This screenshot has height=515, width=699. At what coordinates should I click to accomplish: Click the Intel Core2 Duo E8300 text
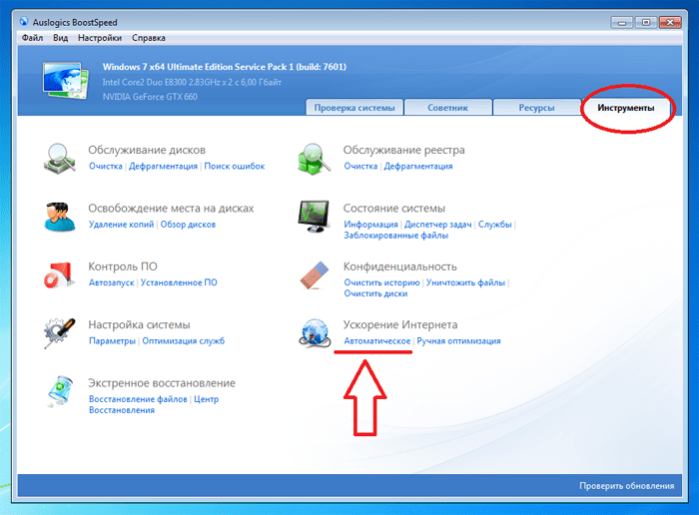[192, 82]
